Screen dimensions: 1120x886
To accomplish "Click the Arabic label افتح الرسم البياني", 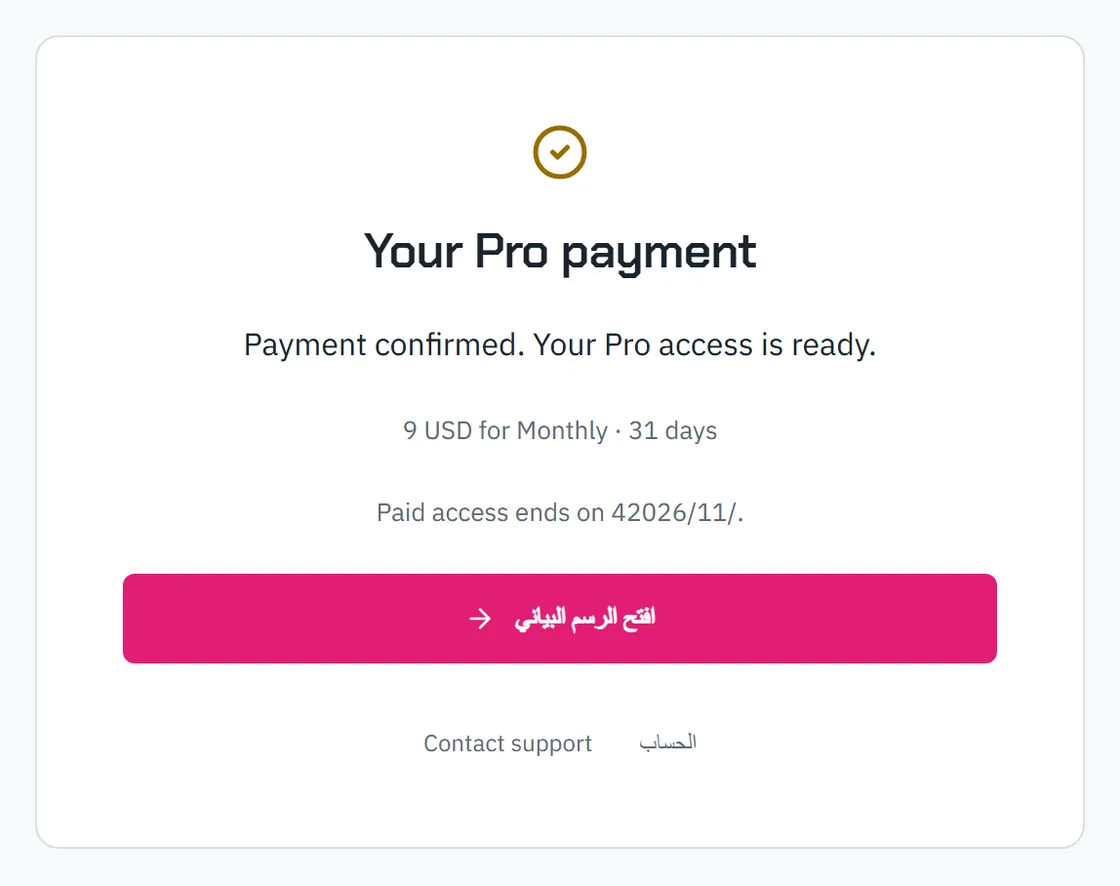I will click(x=585, y=619).
